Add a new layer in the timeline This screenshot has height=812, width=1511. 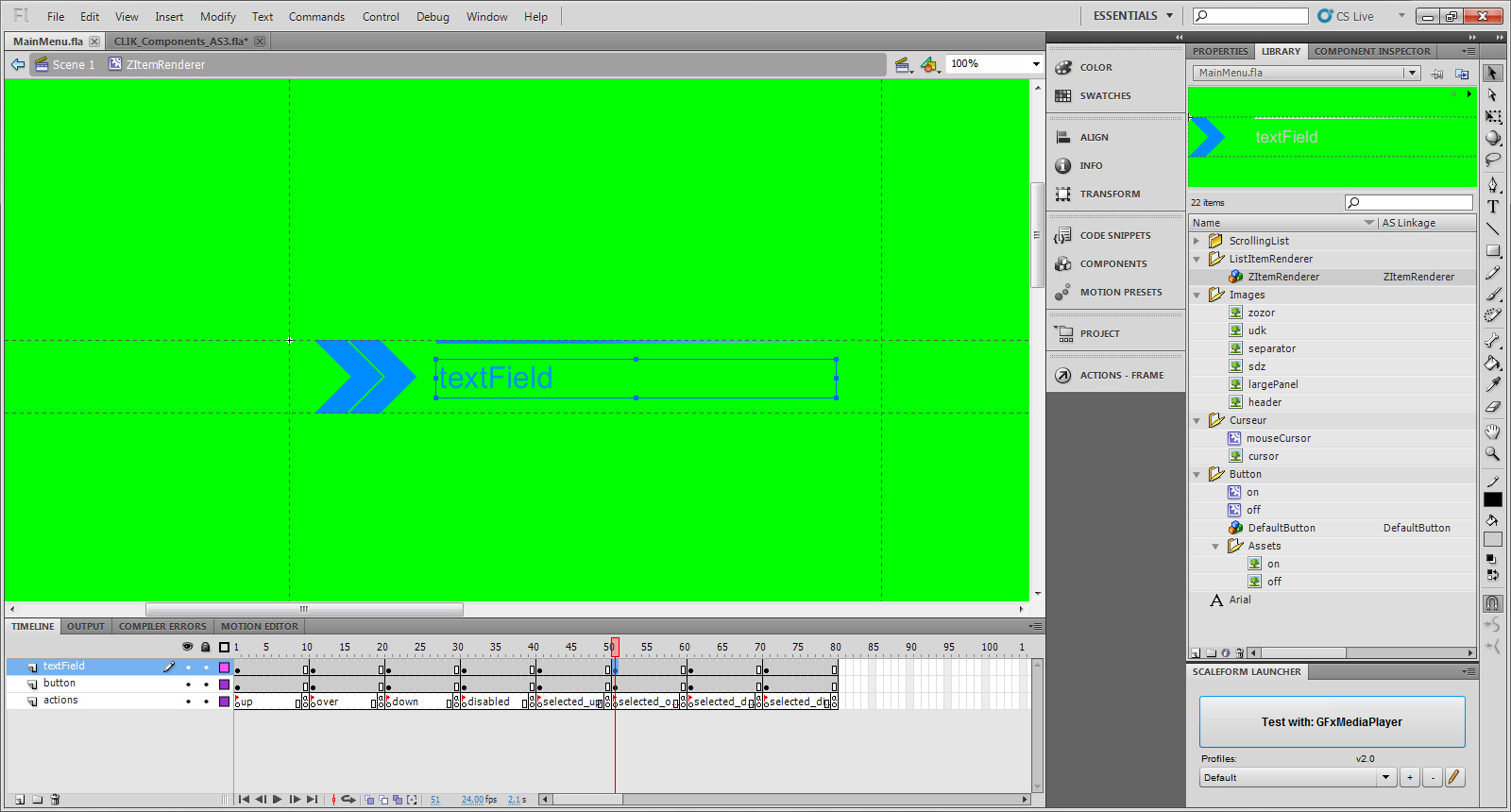20,800
